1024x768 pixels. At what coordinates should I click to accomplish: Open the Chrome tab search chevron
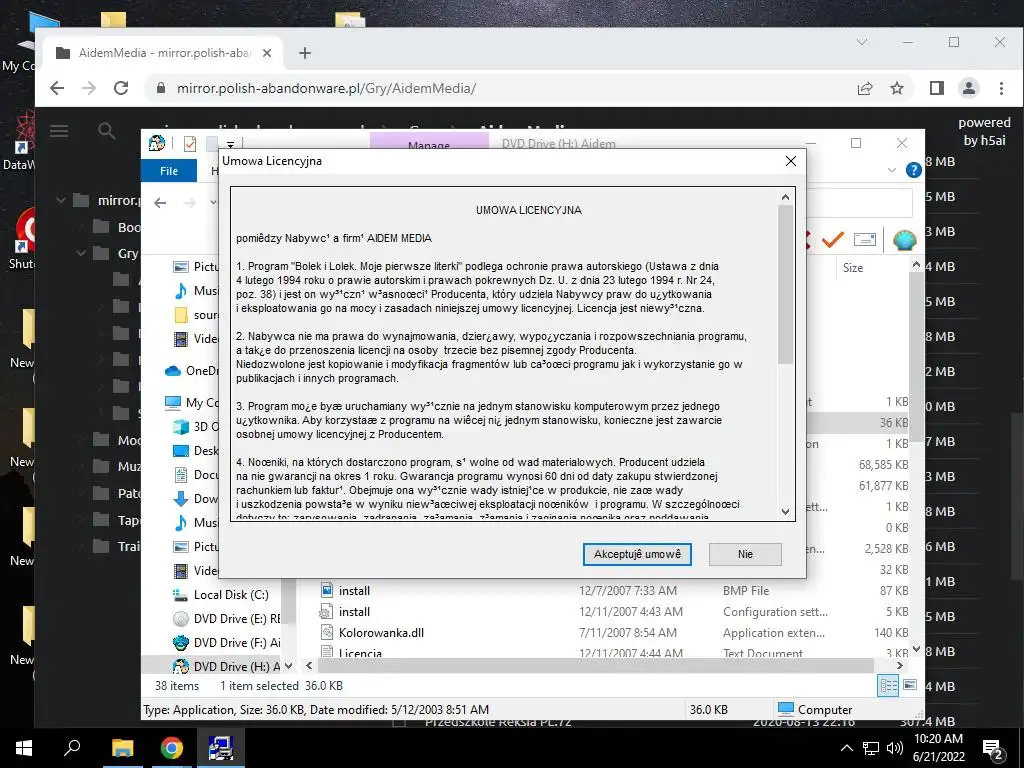coord(862,42)
